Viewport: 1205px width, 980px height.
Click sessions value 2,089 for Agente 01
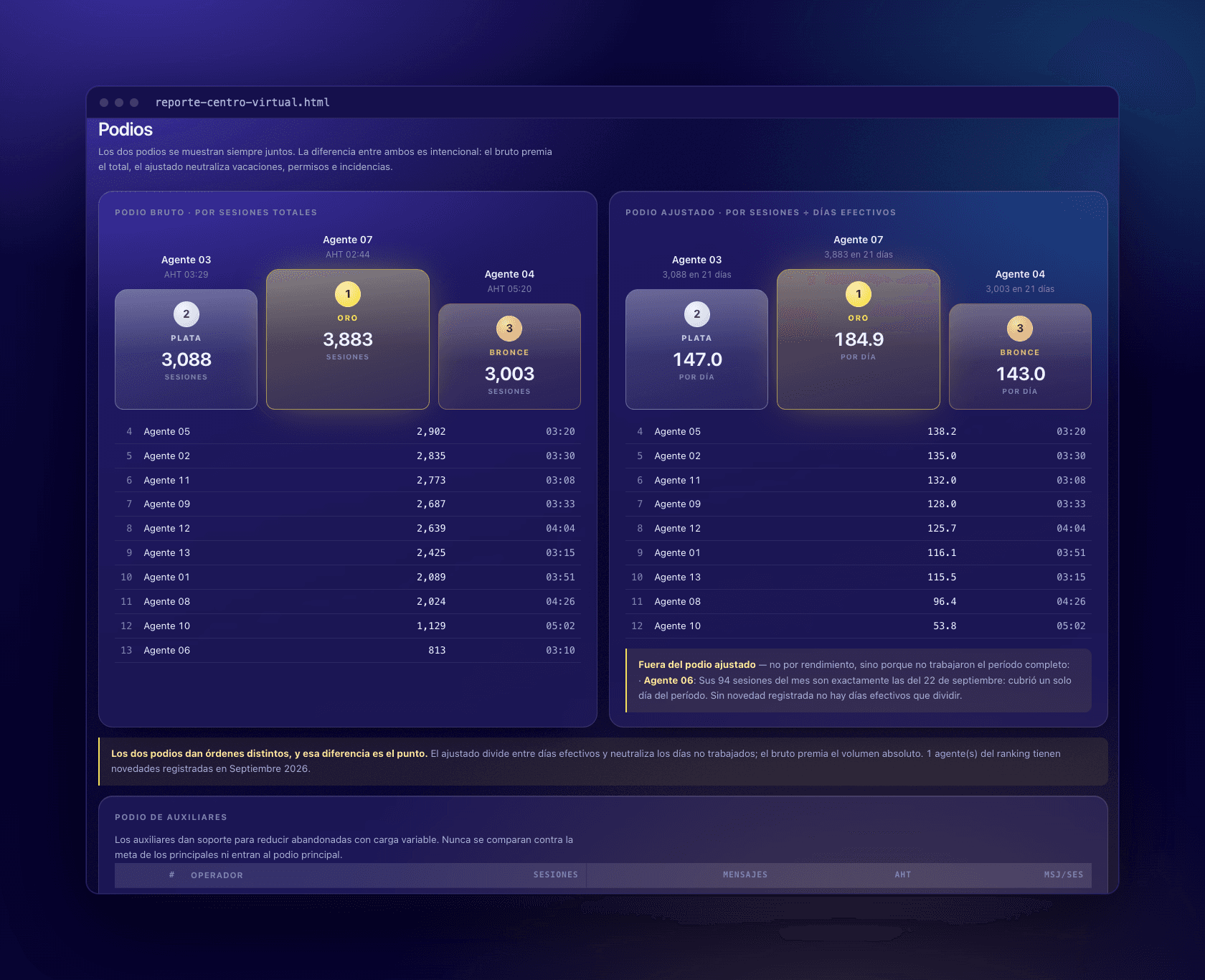click(431, 578)
